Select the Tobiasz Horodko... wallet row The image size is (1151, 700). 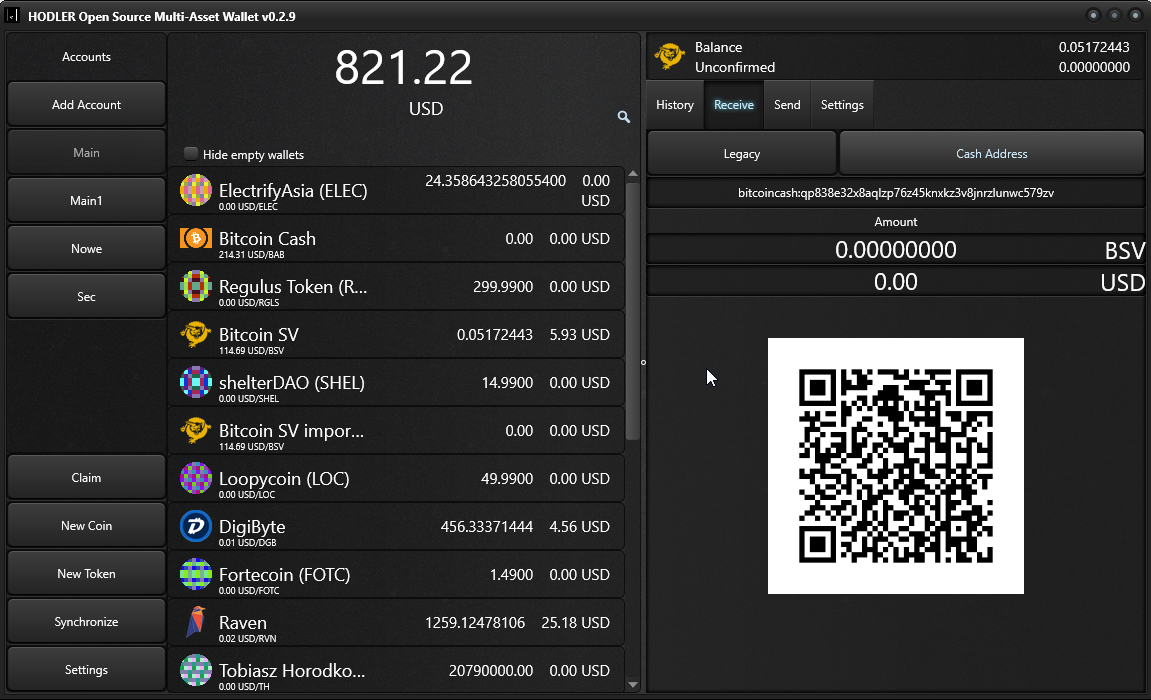pos(396,670)
